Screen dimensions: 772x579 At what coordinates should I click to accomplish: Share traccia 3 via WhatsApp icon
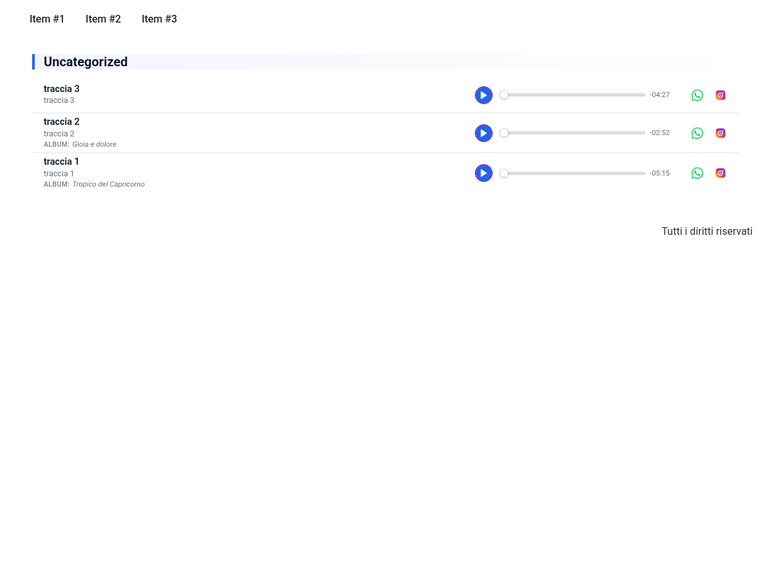pos(697,95)
